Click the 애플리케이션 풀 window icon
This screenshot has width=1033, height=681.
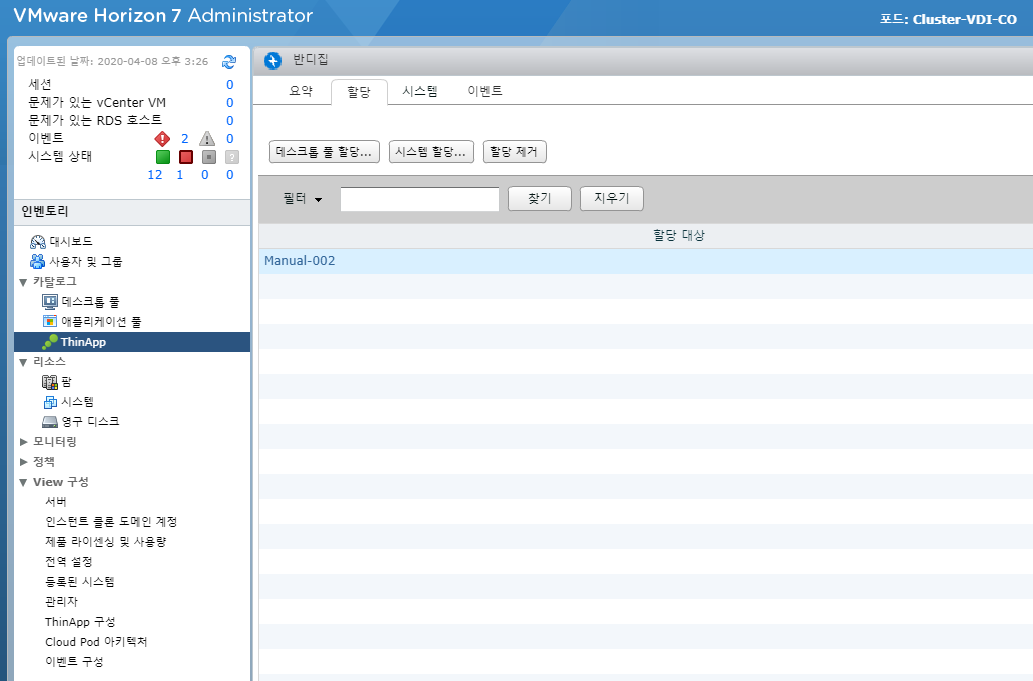pos(50,321)
